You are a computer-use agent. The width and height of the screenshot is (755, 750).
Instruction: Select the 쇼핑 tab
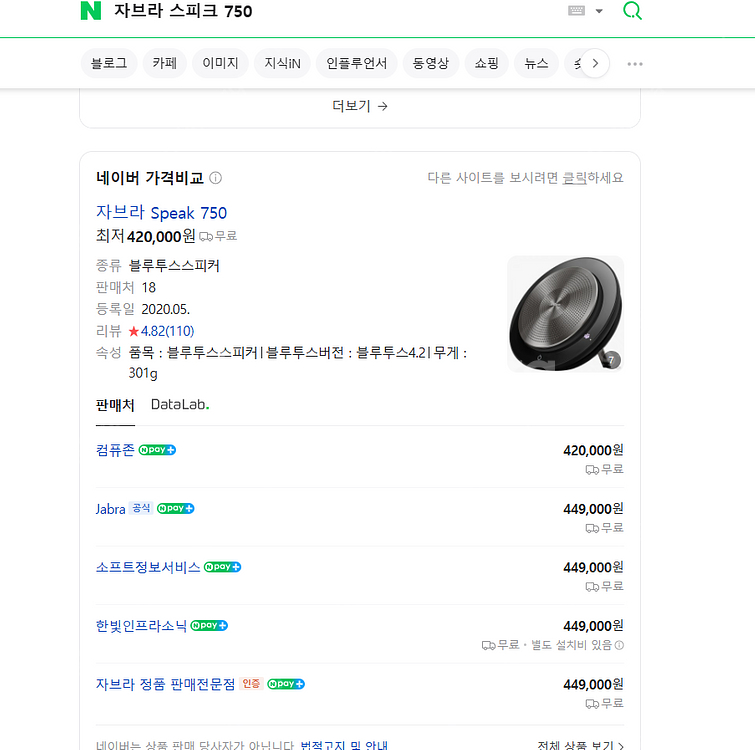pos(486,63)
